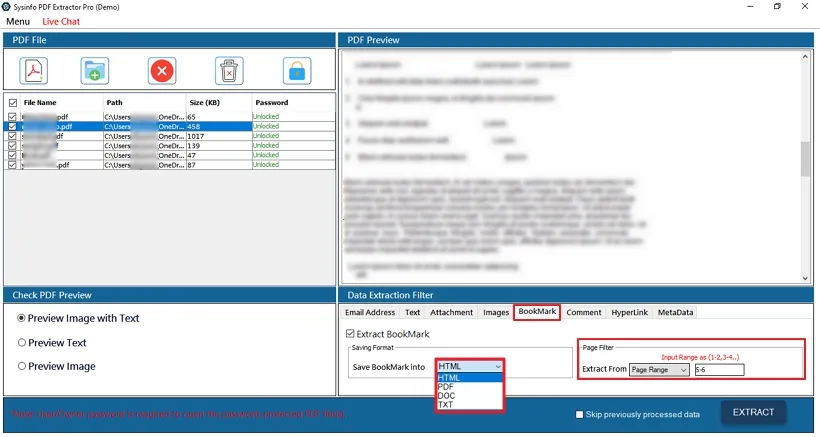The height and width of the screenshot is (437, 820).
Task: Click the Add folder icon
Action: (95, 71)
